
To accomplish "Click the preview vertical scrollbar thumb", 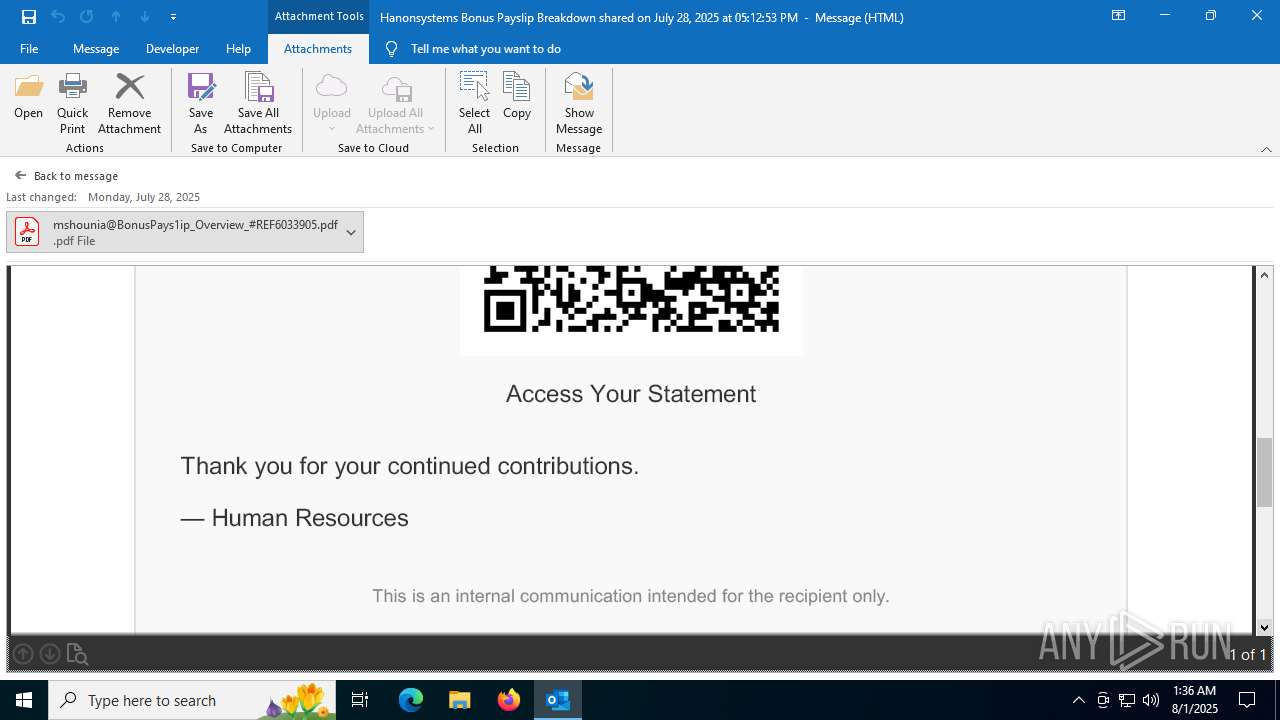I will [x=1265, y=472].
